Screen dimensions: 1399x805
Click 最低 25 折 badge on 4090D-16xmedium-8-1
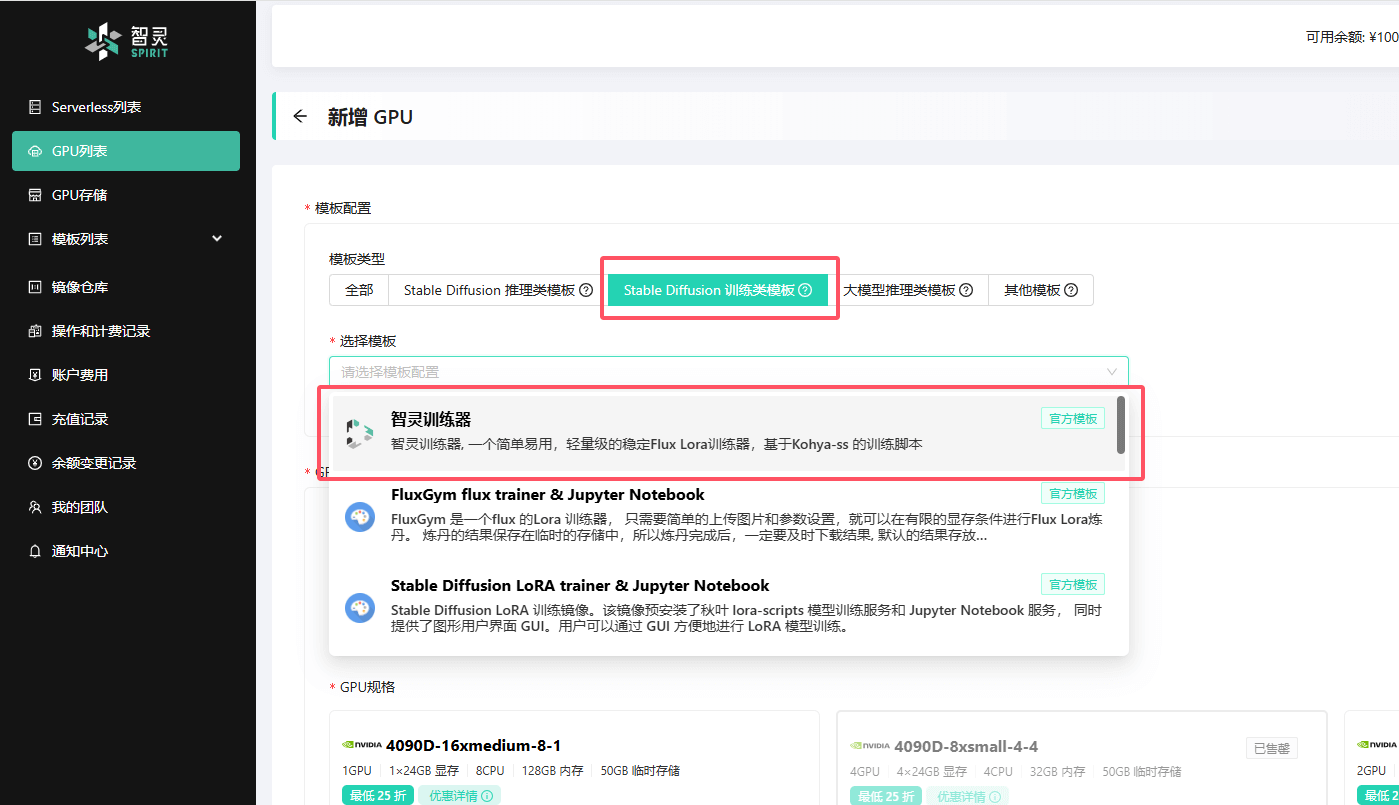click(378, 796)
